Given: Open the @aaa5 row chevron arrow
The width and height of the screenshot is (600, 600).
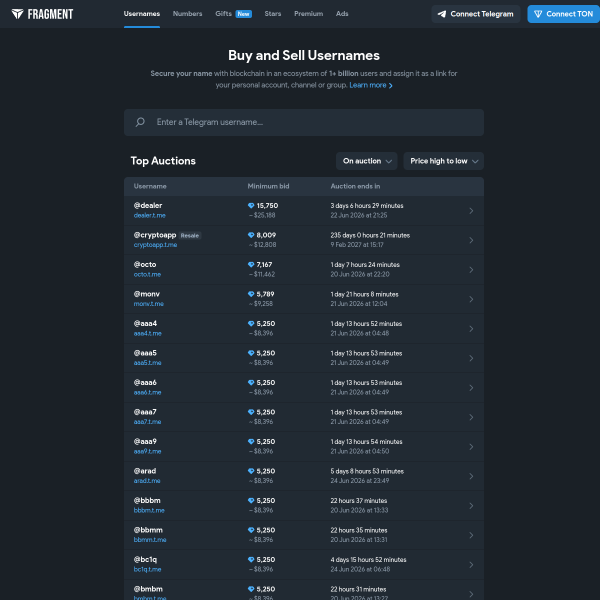Looking at the screenshot, I should 471,358.
